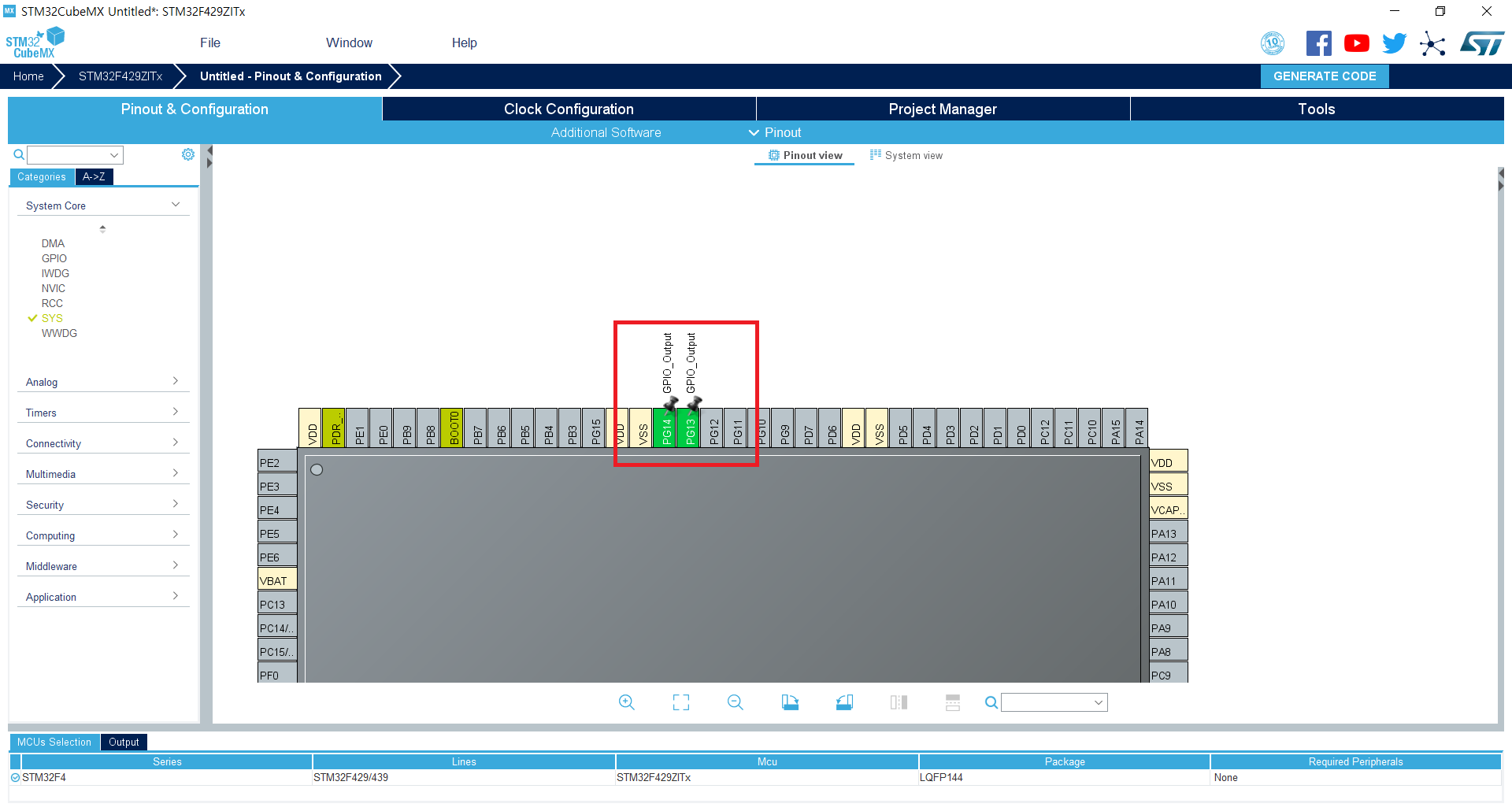Click the fit-to-screen frame icon
Viewport: 1512px width, 811px height.
click(x=681, y=702)
